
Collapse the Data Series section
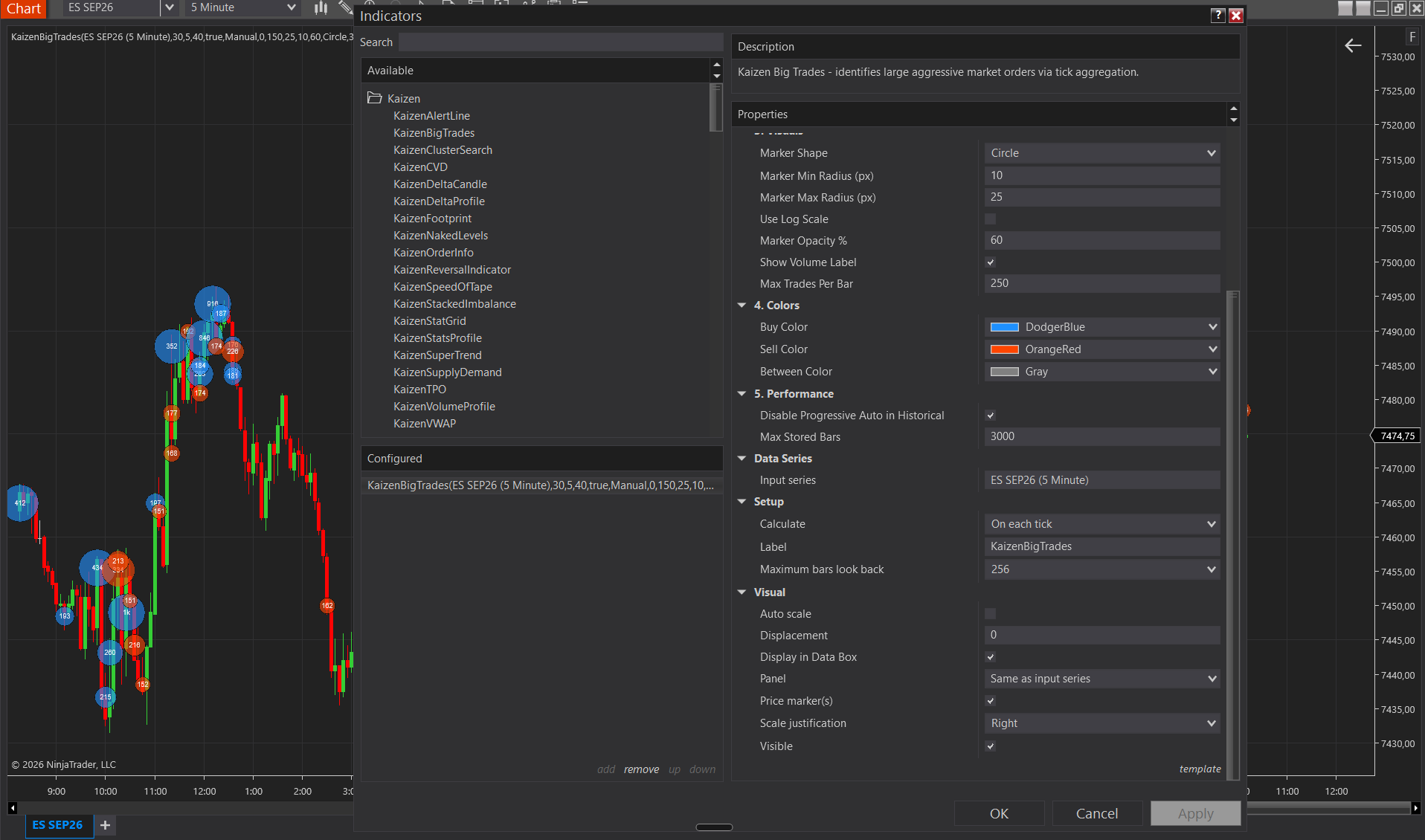742,459
